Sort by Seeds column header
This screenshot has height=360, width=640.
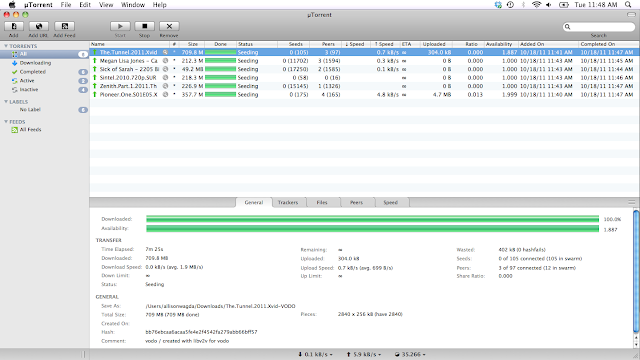tap(293, 44)
